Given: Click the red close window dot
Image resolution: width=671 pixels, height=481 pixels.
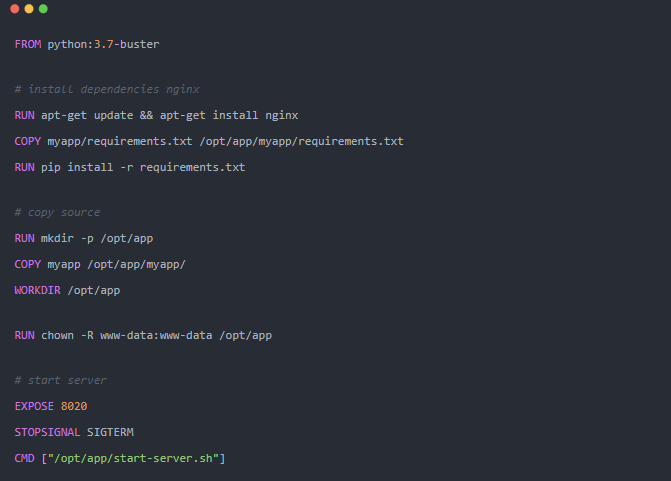Looking at the screenshot, I should [x=15, y=9].
